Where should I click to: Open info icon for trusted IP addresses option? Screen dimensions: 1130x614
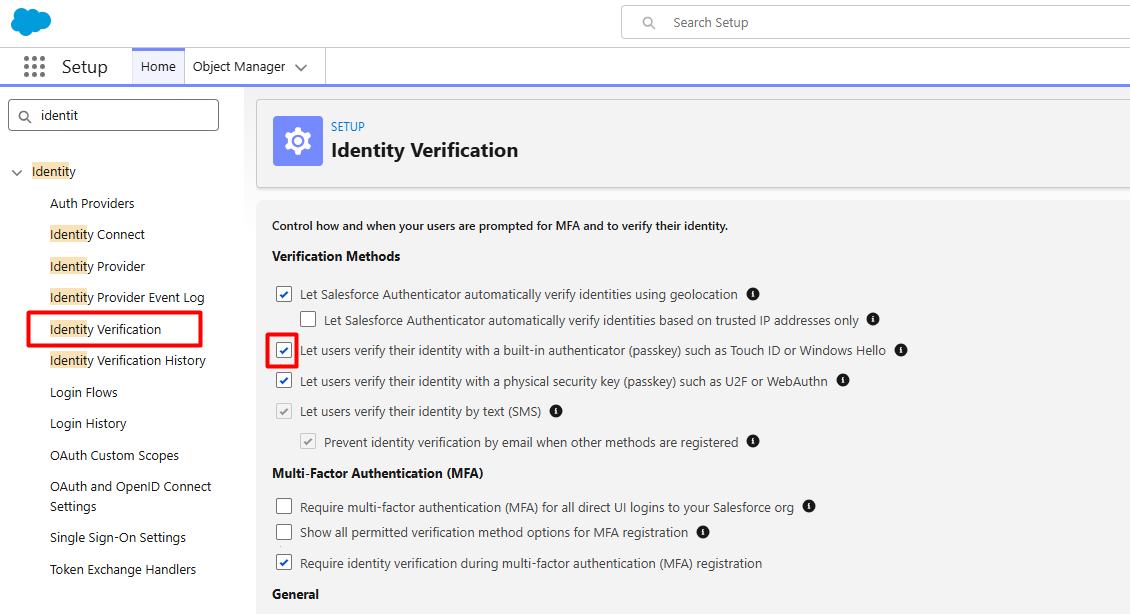point(873,319)
